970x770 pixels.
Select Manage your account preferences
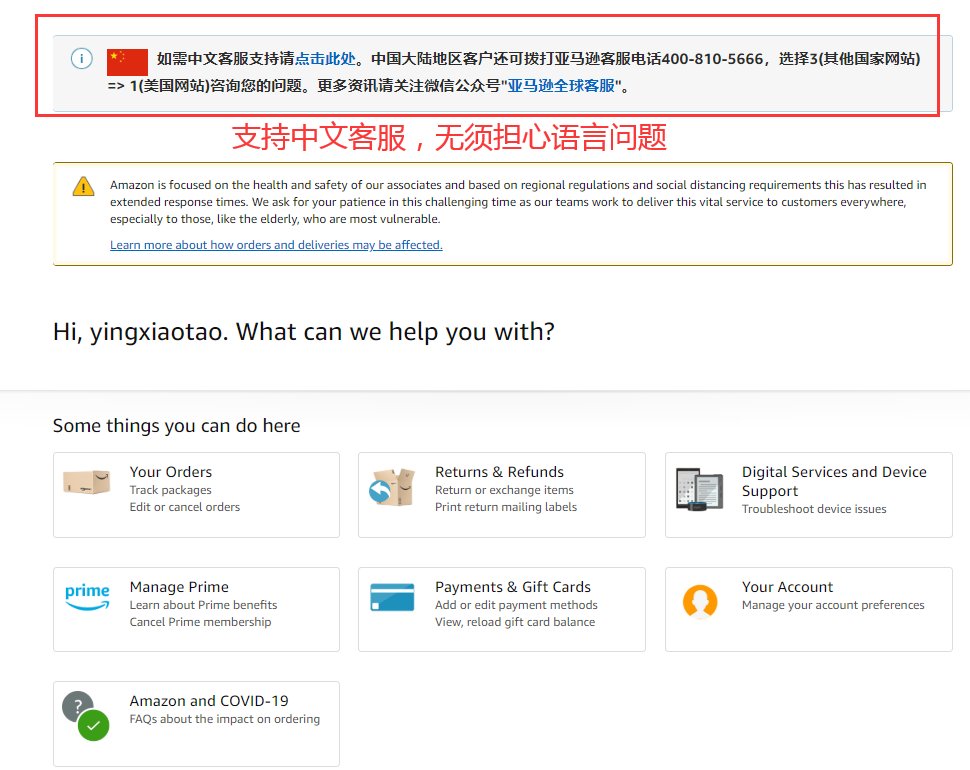click(833, 605)
